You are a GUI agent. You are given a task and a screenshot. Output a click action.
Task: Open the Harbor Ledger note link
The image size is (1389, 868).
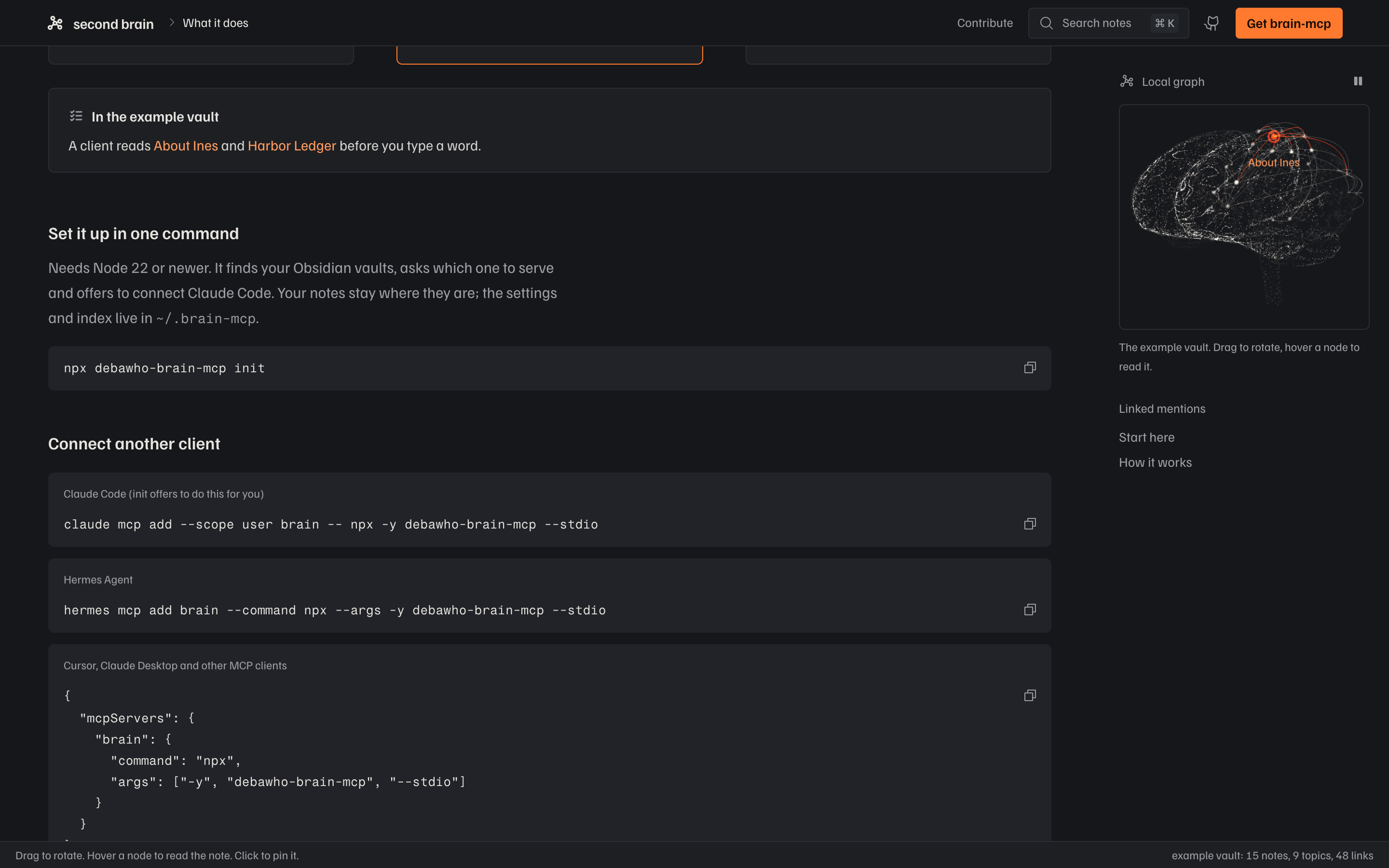click(292, 146)
